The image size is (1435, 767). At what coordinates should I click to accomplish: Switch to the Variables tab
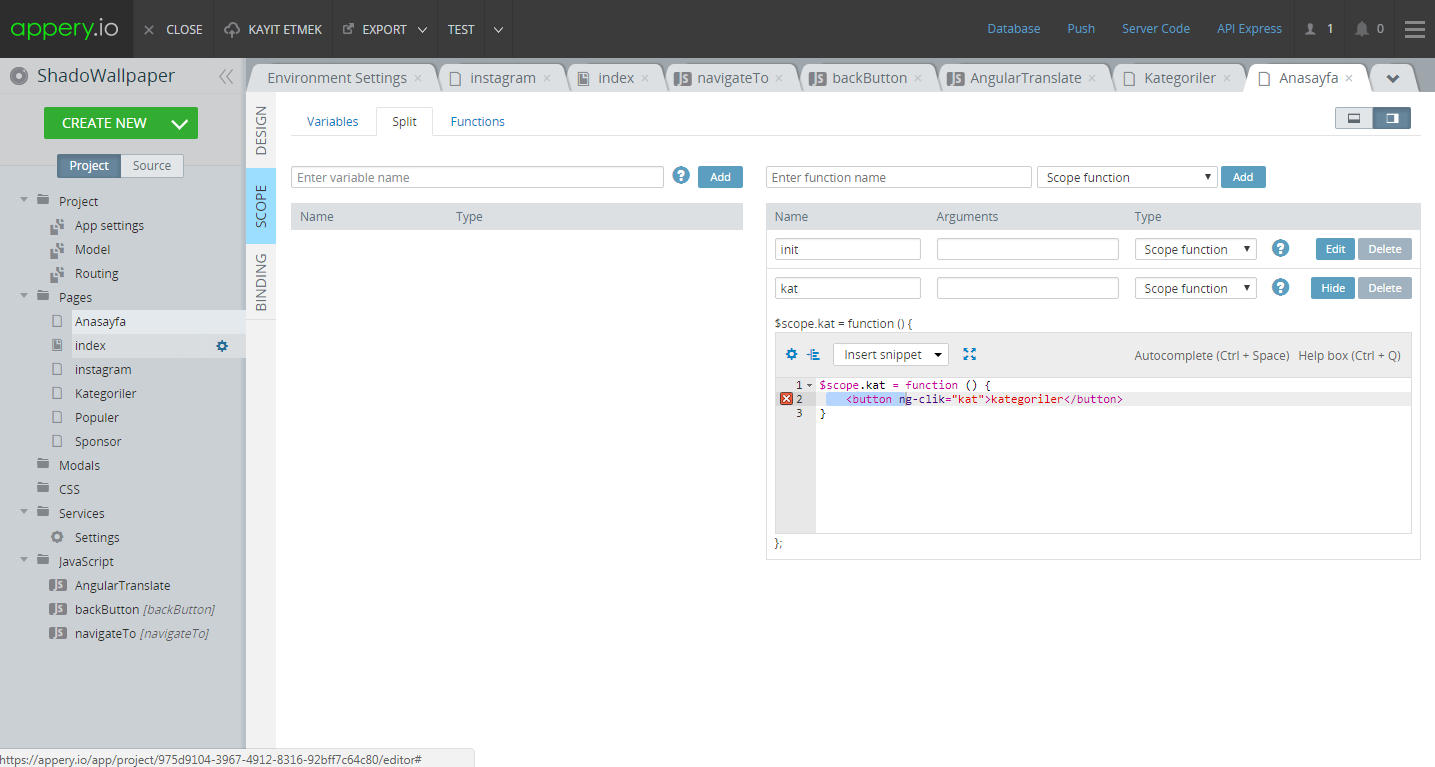tap(332, 122)
